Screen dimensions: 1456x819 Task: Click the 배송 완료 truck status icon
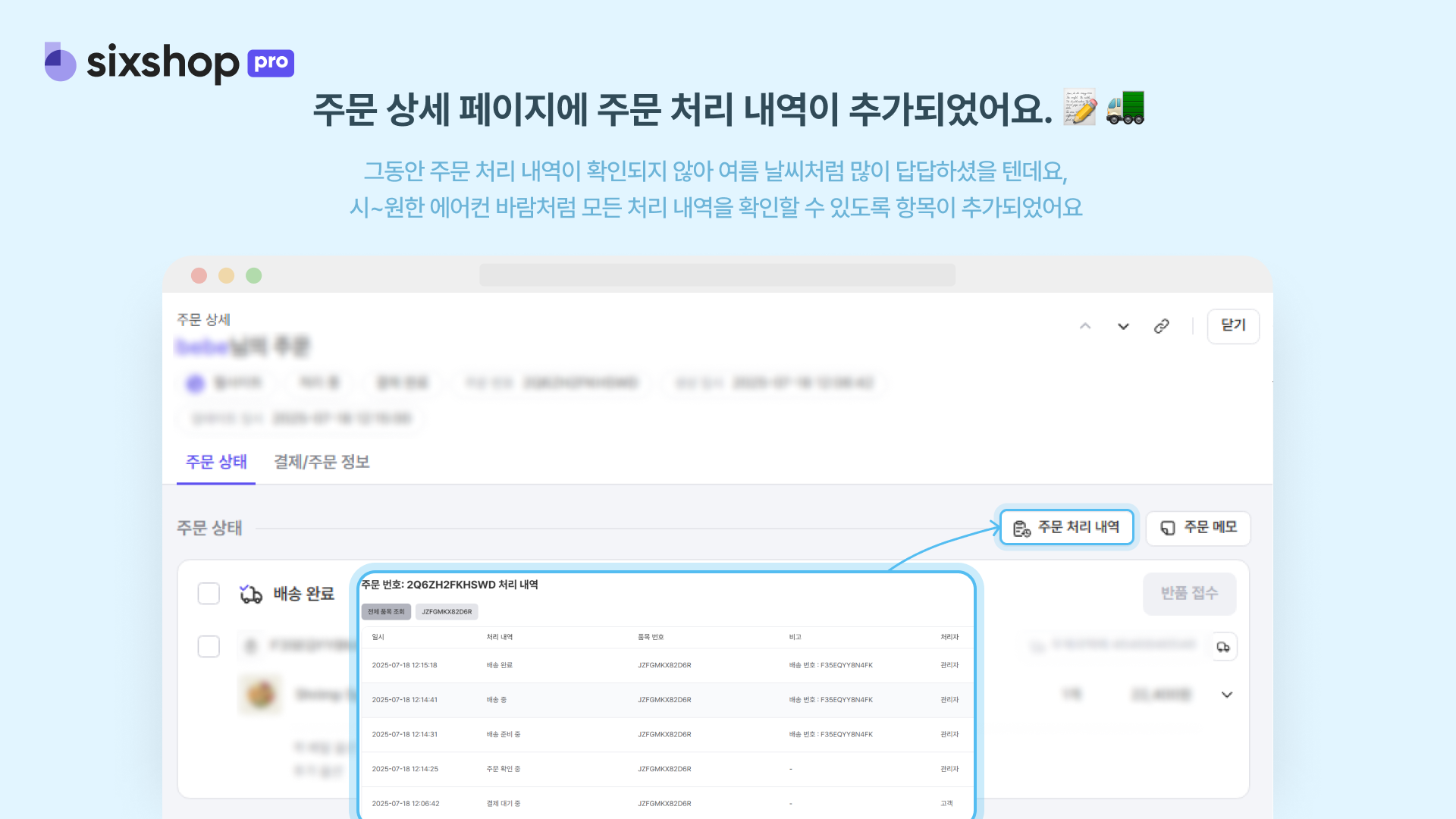(251, 594)
